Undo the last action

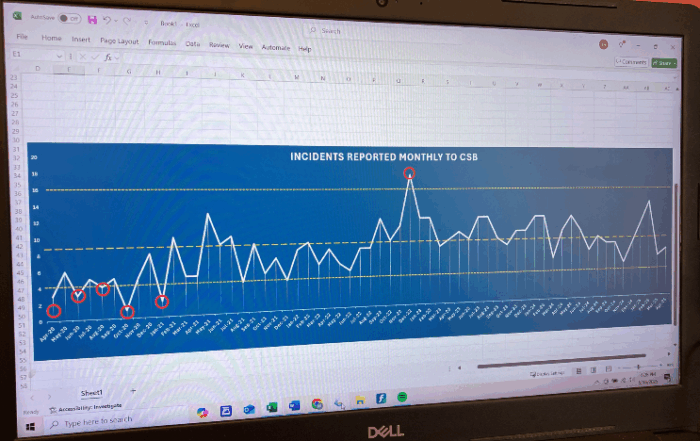(x=106, y=20)
